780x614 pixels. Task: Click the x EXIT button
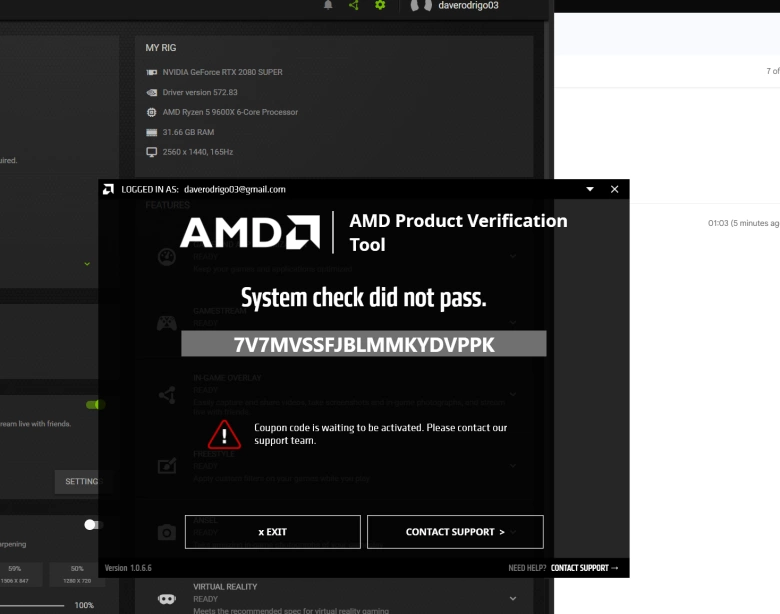273,532
